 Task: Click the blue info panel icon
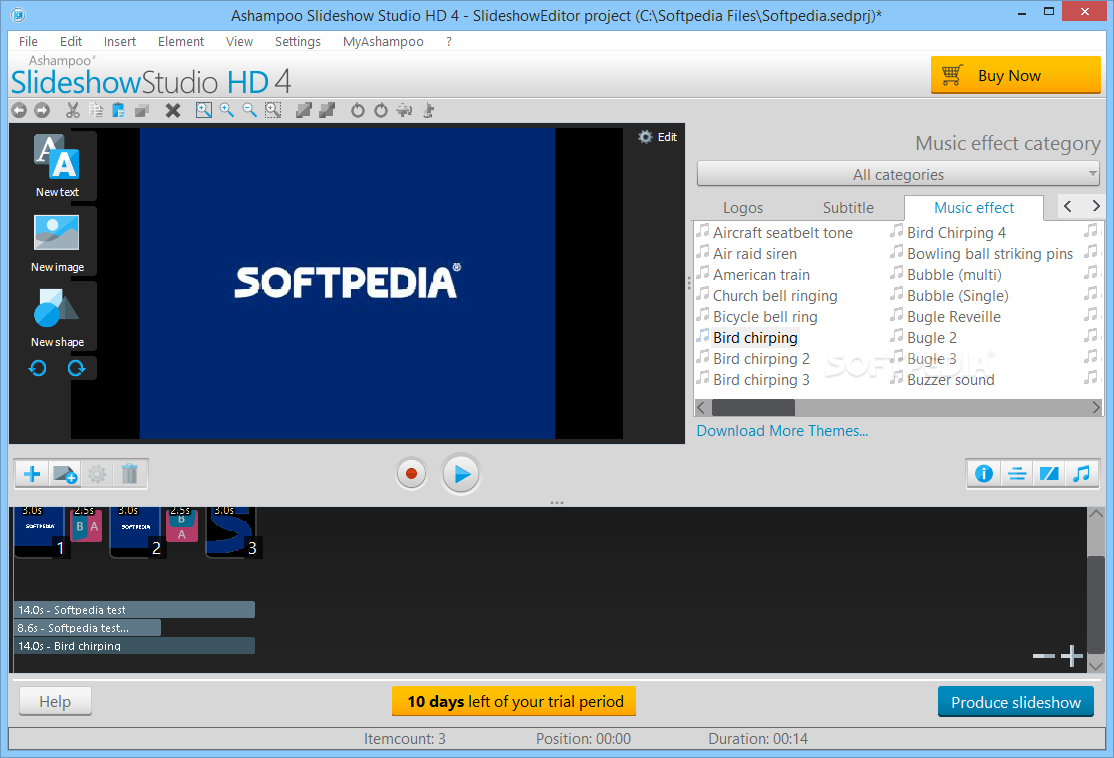pyautogui.click(x=984, y=474)
